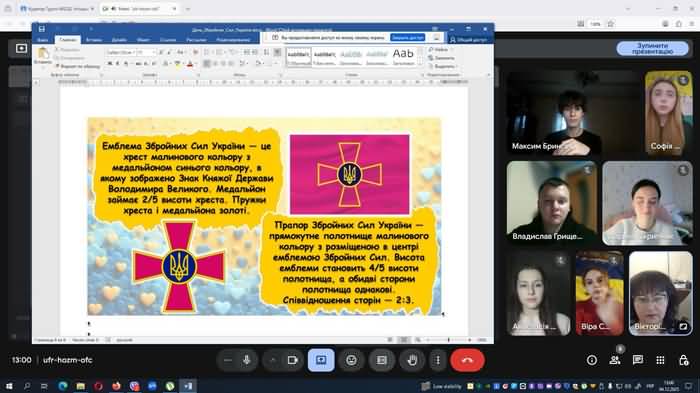Open emoji reactions in Meet
This screenshot has height=393, width=700.
click(351, 360)
